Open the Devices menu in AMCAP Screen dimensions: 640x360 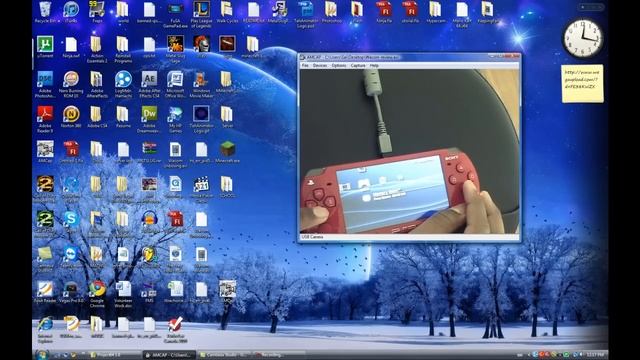tap(320, 65)
